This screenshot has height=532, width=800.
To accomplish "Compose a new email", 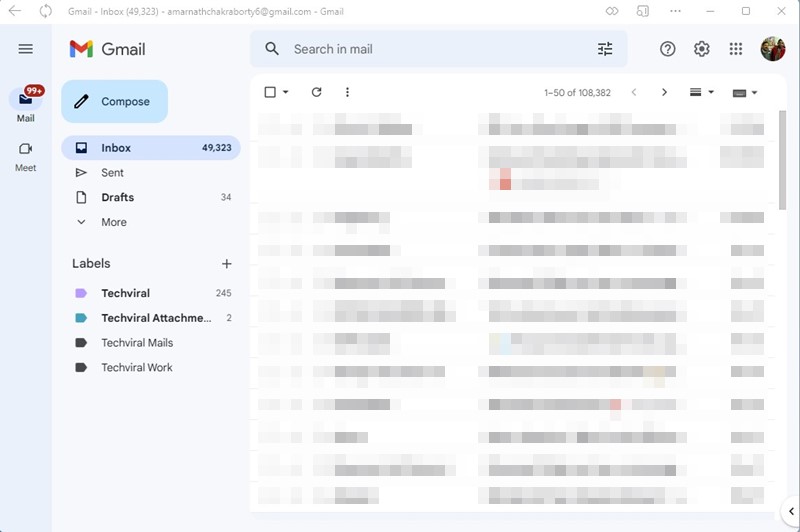I will (114, 102).
